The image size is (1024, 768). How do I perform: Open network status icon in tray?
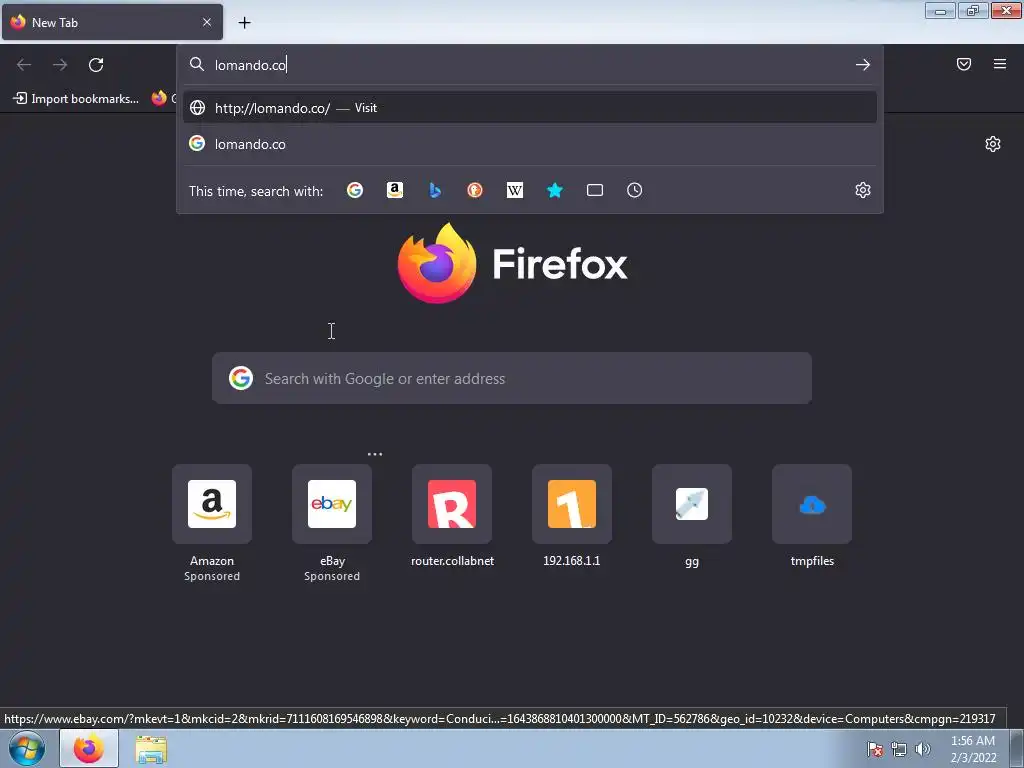click(x=899, y=749)
